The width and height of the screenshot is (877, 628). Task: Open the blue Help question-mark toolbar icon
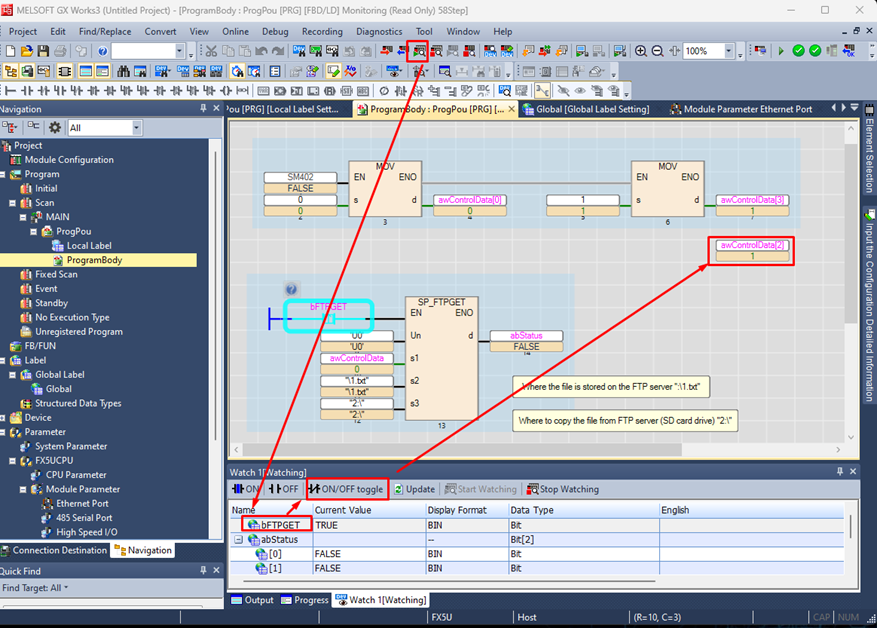pos(102,51)
